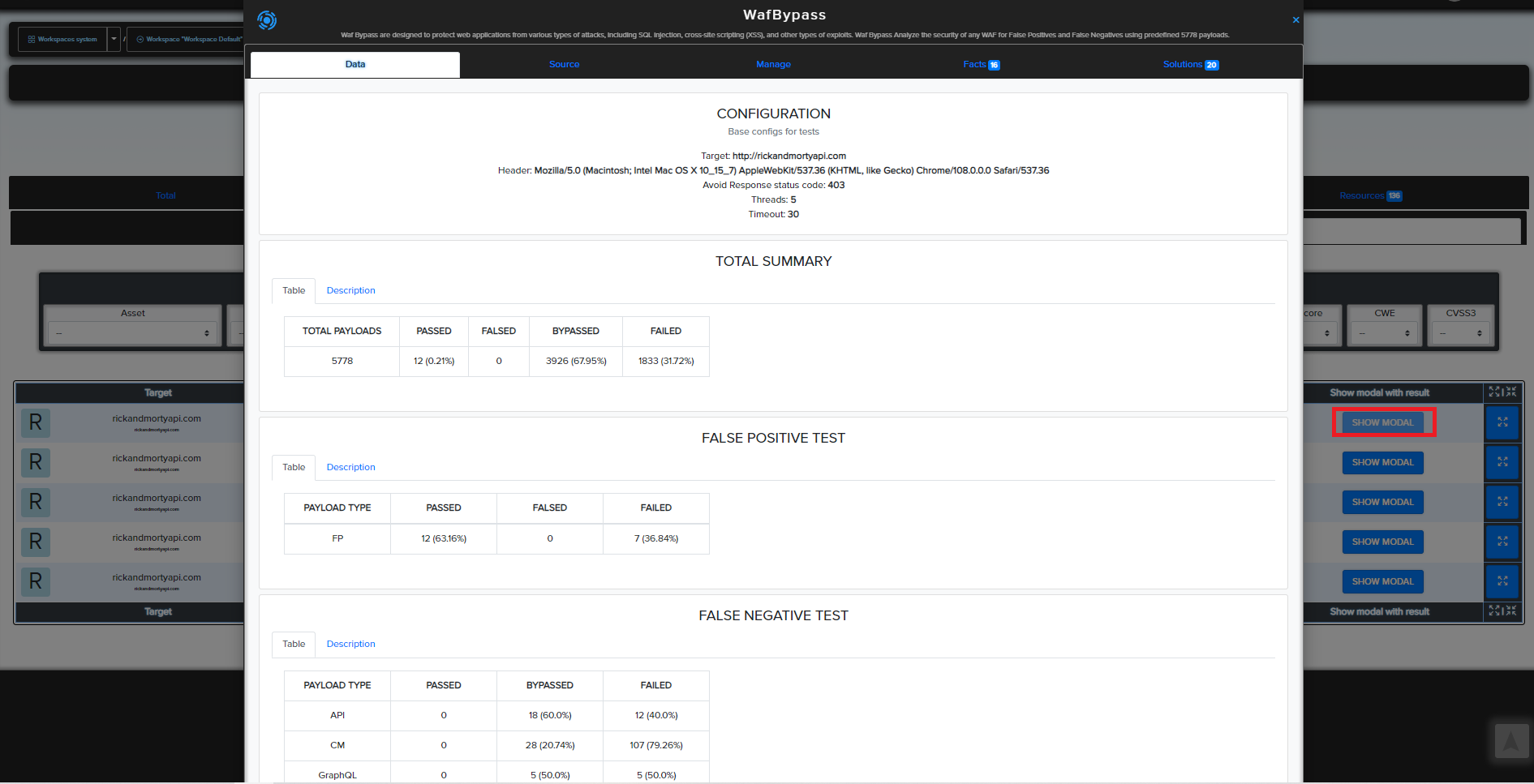Click expand icon in second rickandmortyapi.com row
This screenshot has width=1534, height=784.
1502,462
